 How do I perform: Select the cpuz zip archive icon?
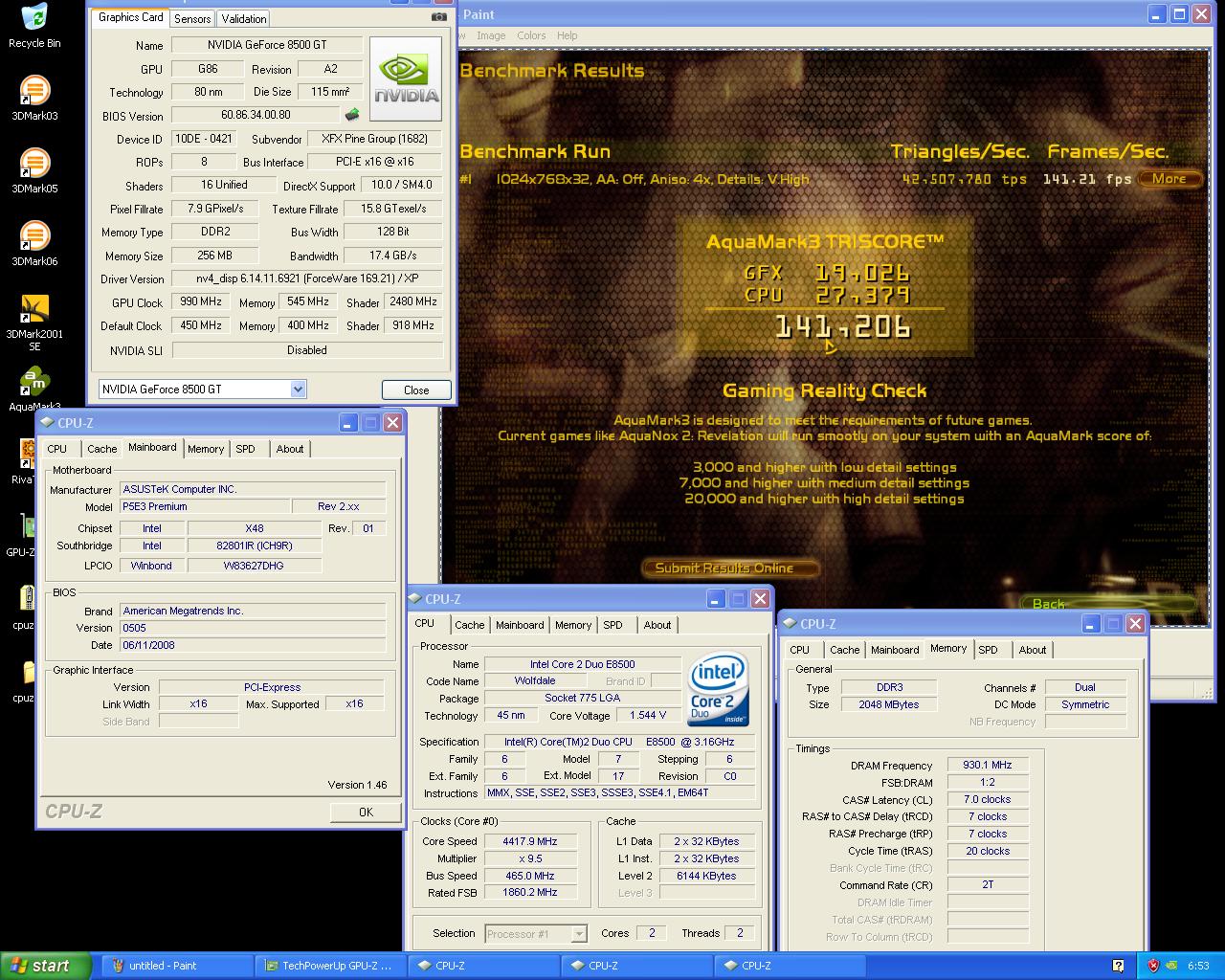26,599
